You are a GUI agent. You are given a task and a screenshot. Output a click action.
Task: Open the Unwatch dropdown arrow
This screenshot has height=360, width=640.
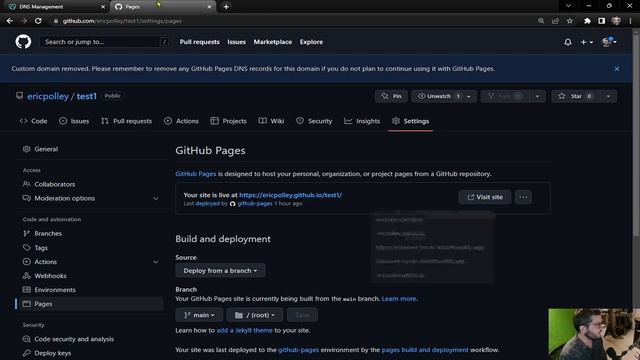pos(469,96)
